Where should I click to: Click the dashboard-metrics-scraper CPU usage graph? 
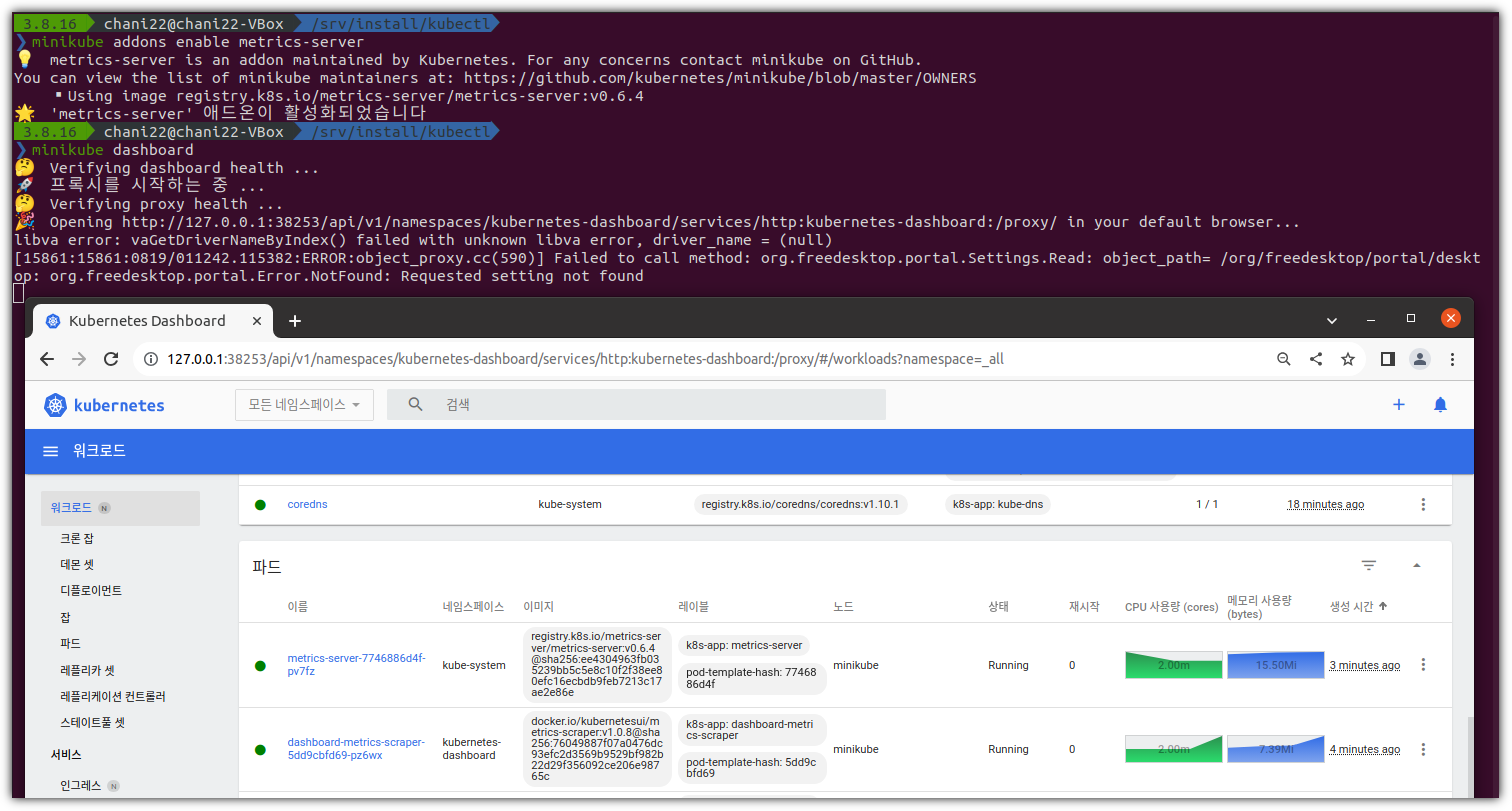[x=1173, y=749]
